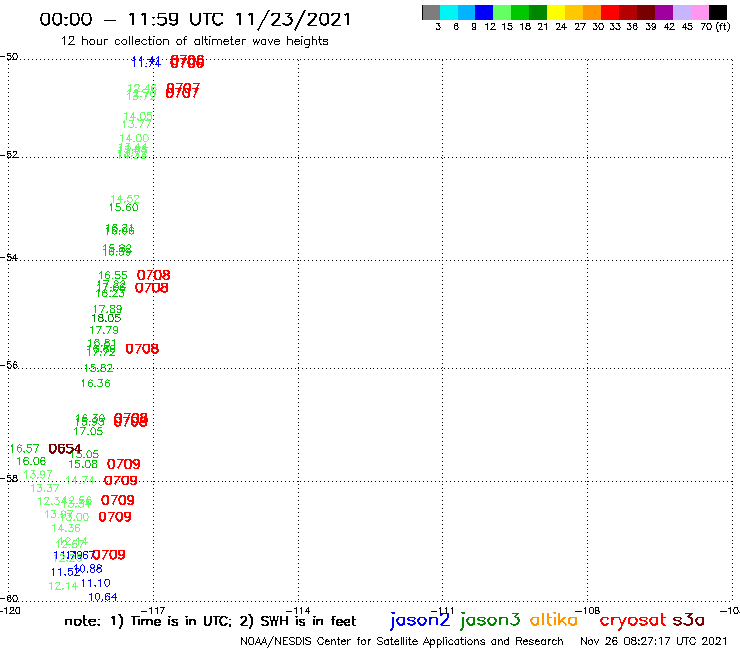Image resolution: width=740 pixels, height=650 pixels.
Task: Click the timestamp 'Nov 26 08:27:17 UTC 2021'
Action: point(654,642)
